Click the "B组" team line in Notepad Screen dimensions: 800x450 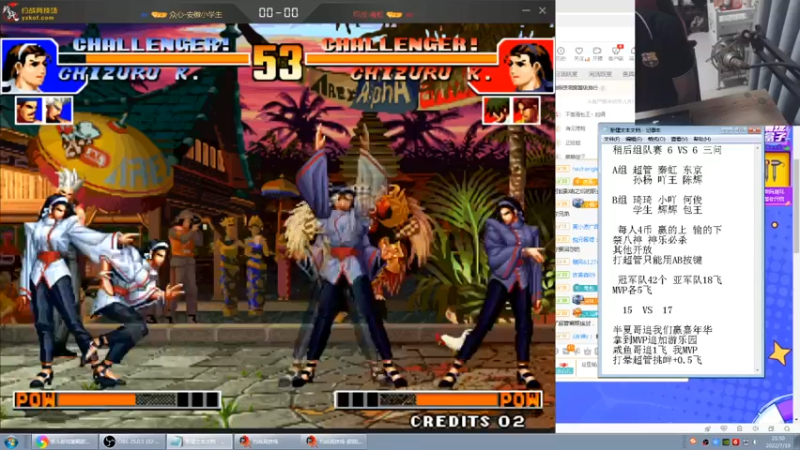tap(657, 200)
